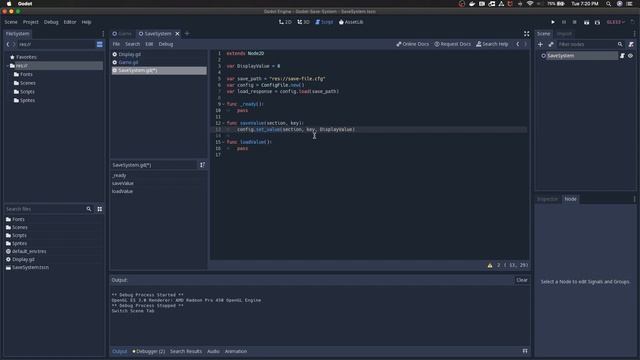Open Search Help
The image size is (640, 360).
(x=492, y=44)
